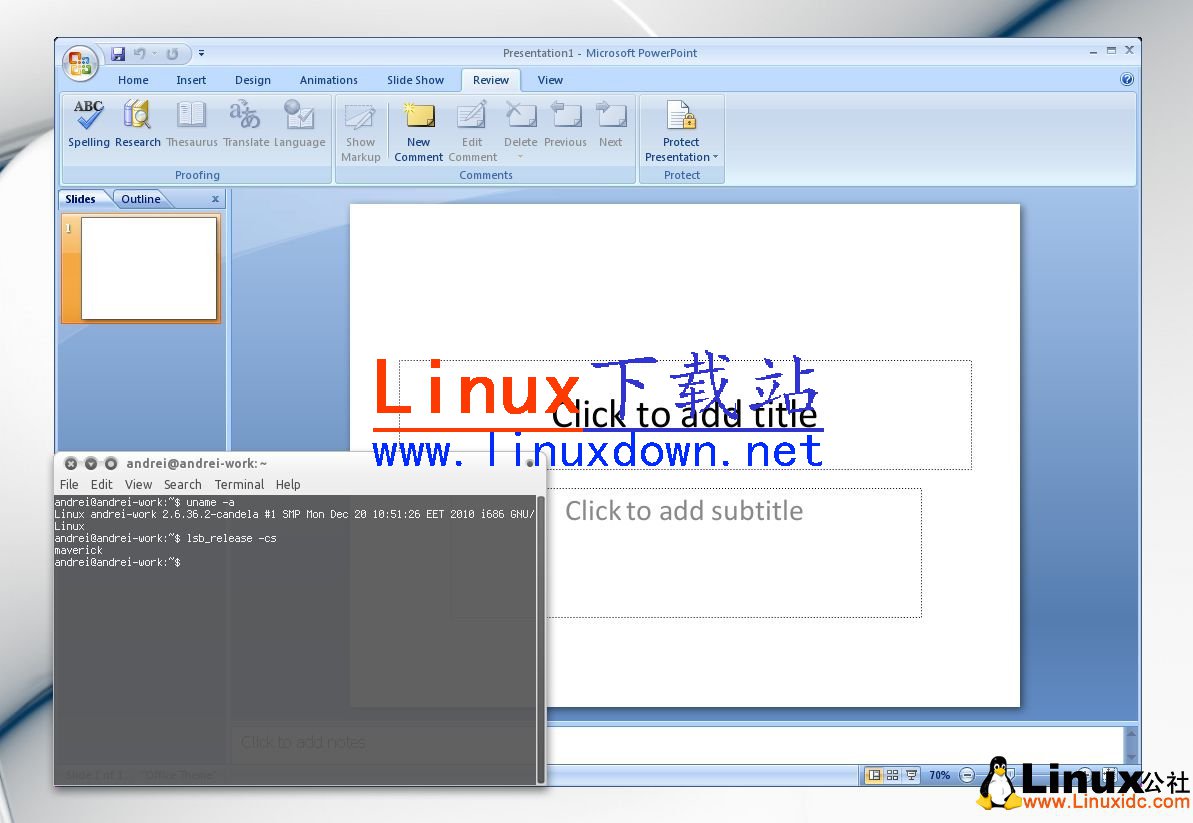Open the Design ribbon tab
The image size is (1193, 823).
click(x=253, y=80)
